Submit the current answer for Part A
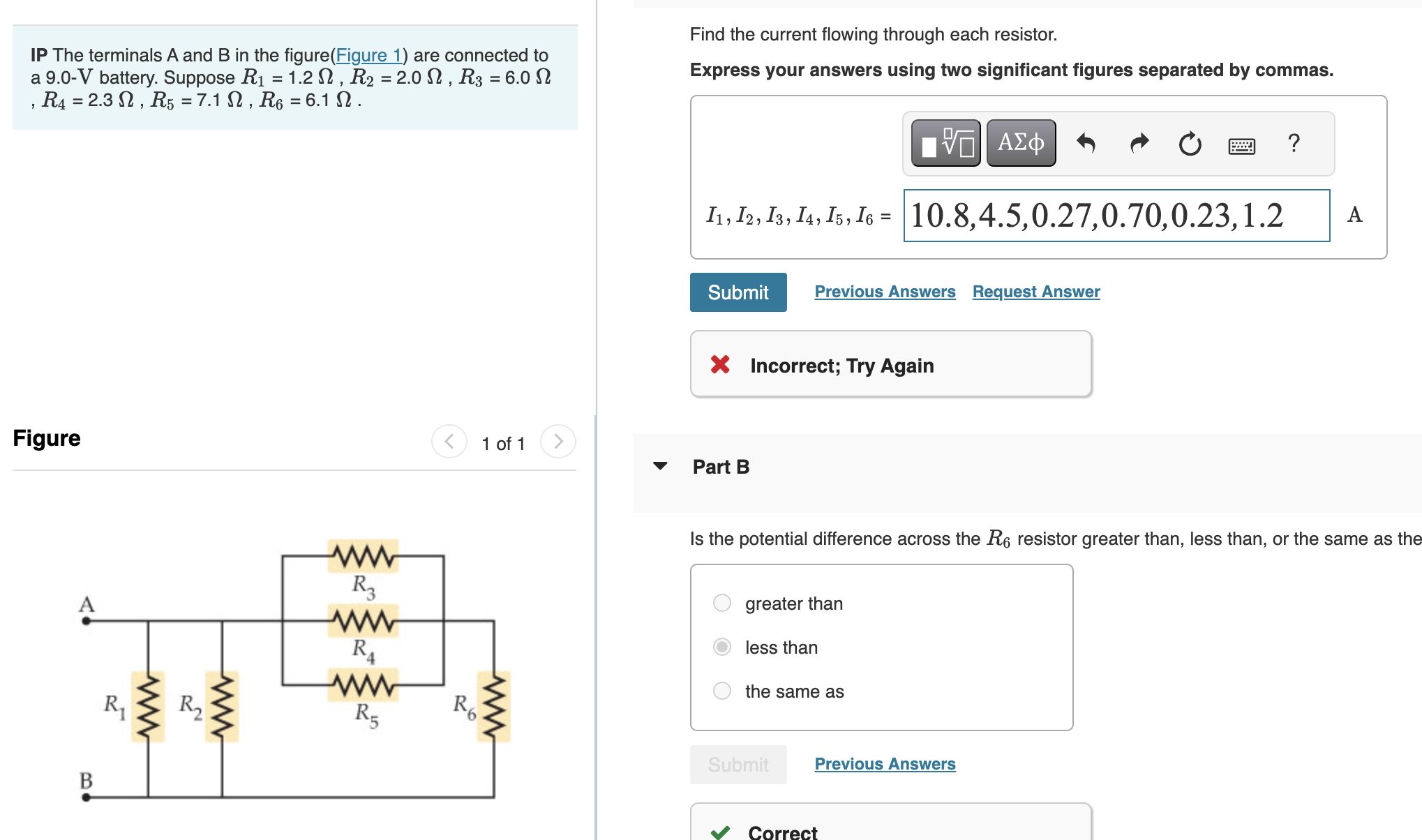The height and width of the screenshot is (840, 1422). pos(738,292)
